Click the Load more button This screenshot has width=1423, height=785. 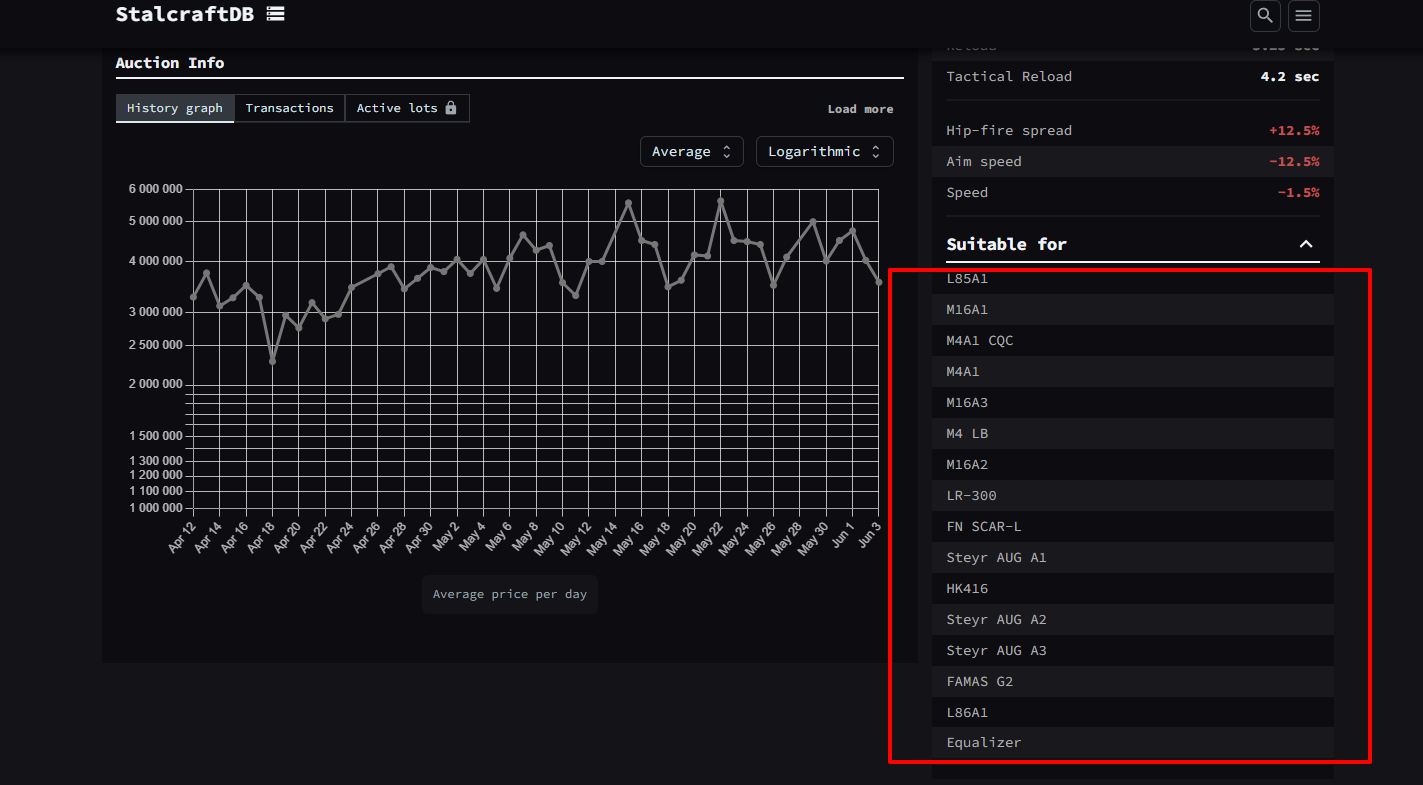click(861, 109)
